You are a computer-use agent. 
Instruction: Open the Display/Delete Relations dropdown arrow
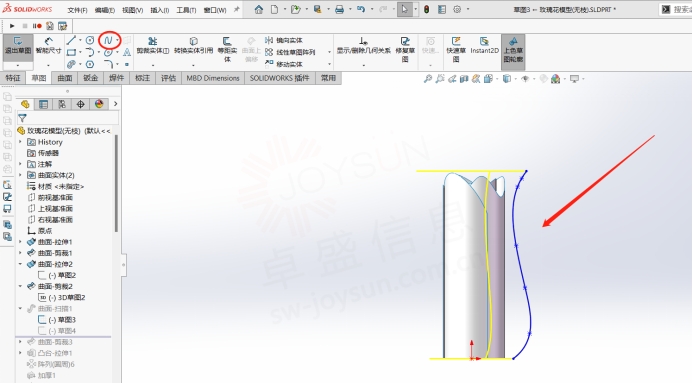(x=363, y=65)
